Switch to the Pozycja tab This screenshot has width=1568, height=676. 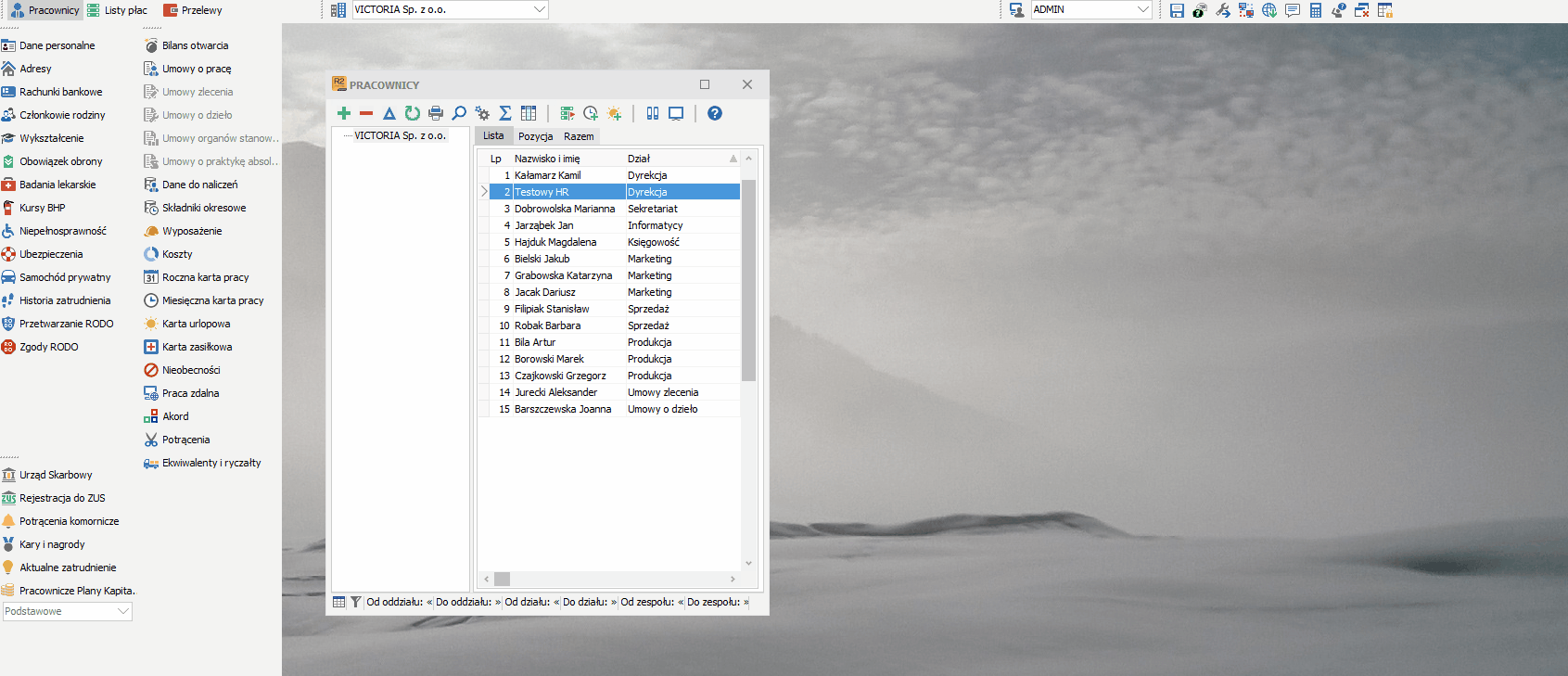pyautogui.click(x=535, y=136)
